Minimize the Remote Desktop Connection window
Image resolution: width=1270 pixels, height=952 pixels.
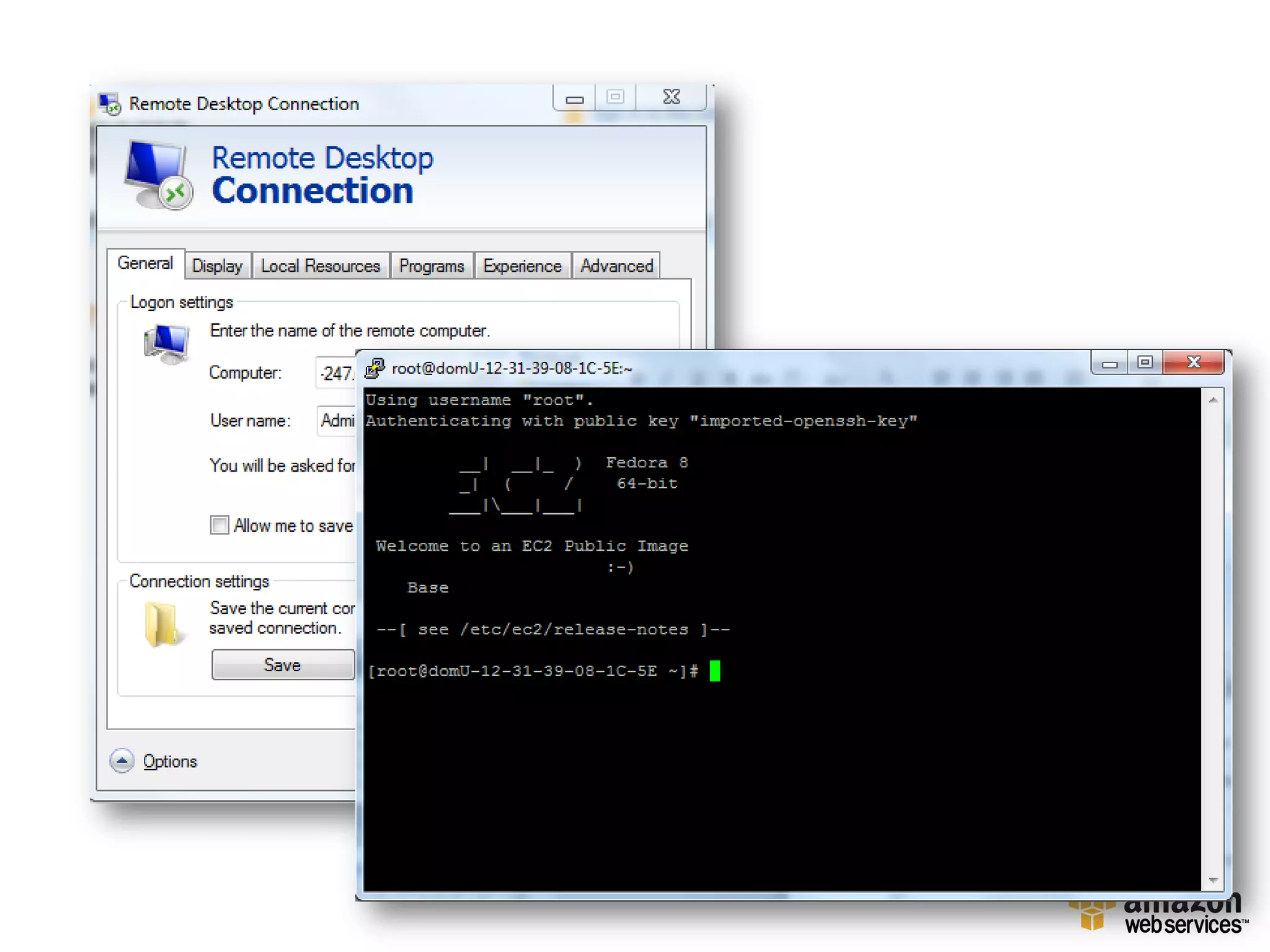574,99
